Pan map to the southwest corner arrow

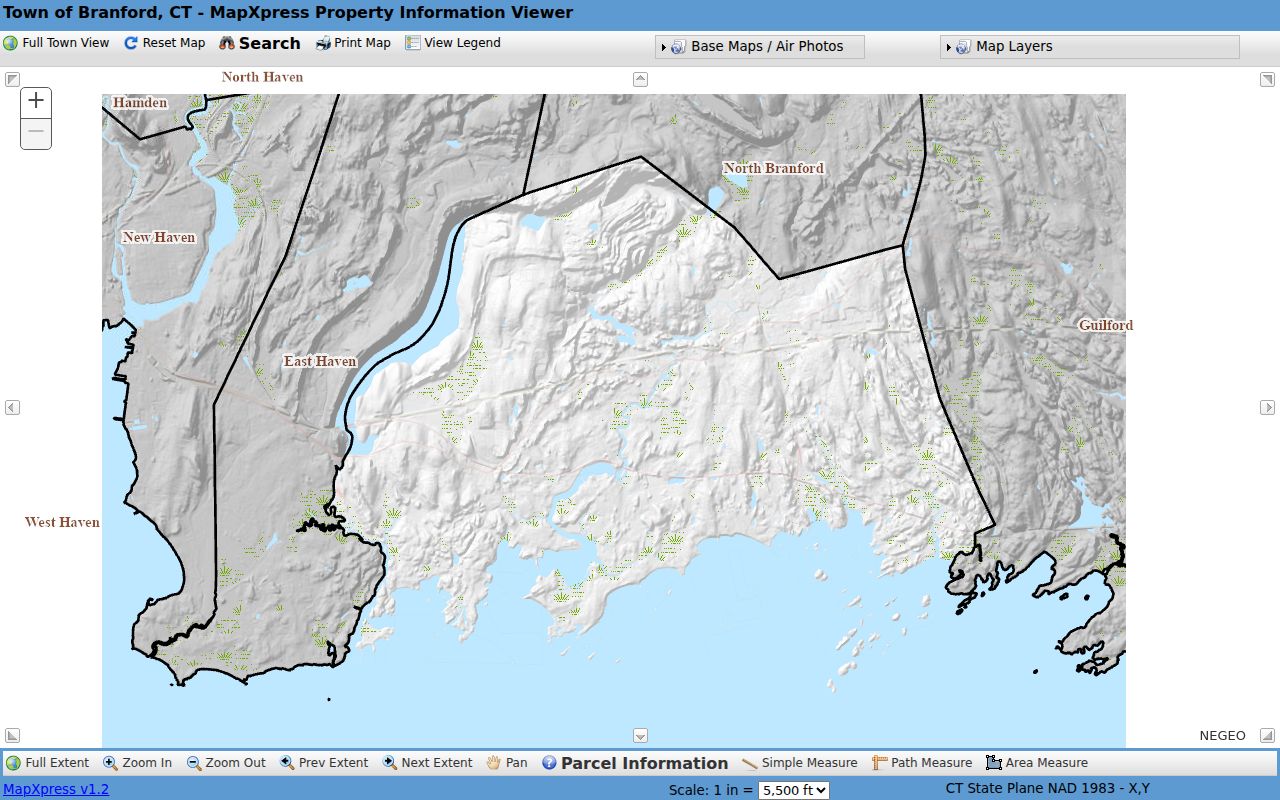coord(12,736)
